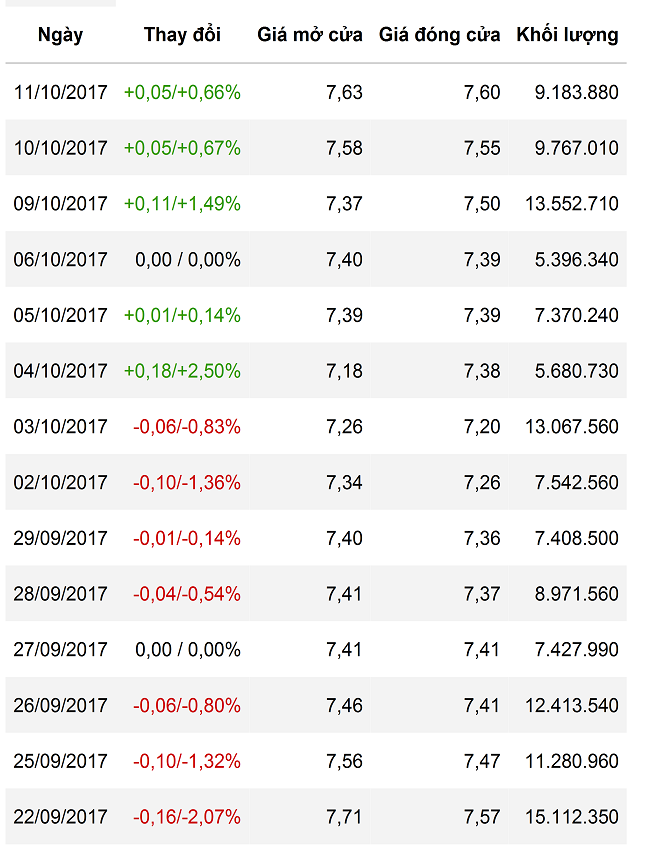Click the Khối lượng column header
Viewport: 649px width, 850px height.
tap(567, 35)
